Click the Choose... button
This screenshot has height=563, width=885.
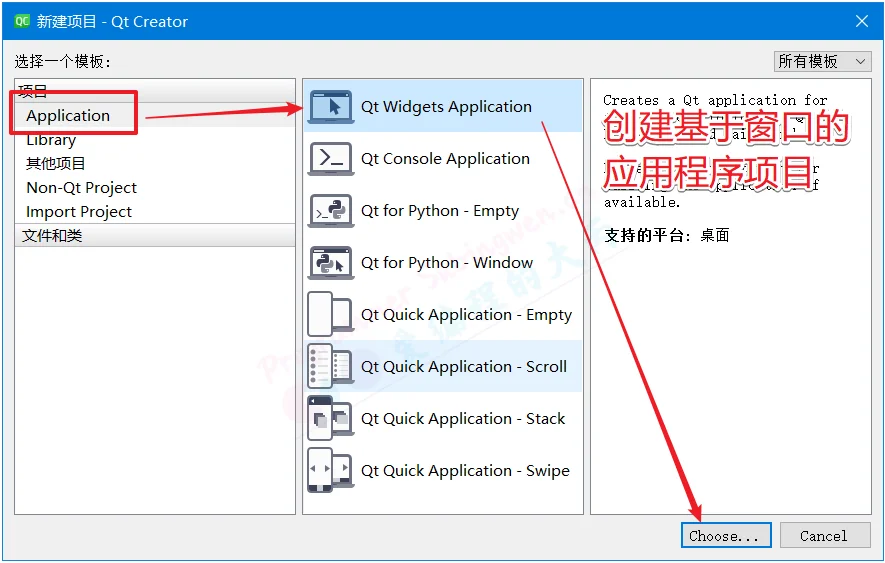[x=726, y=535]
